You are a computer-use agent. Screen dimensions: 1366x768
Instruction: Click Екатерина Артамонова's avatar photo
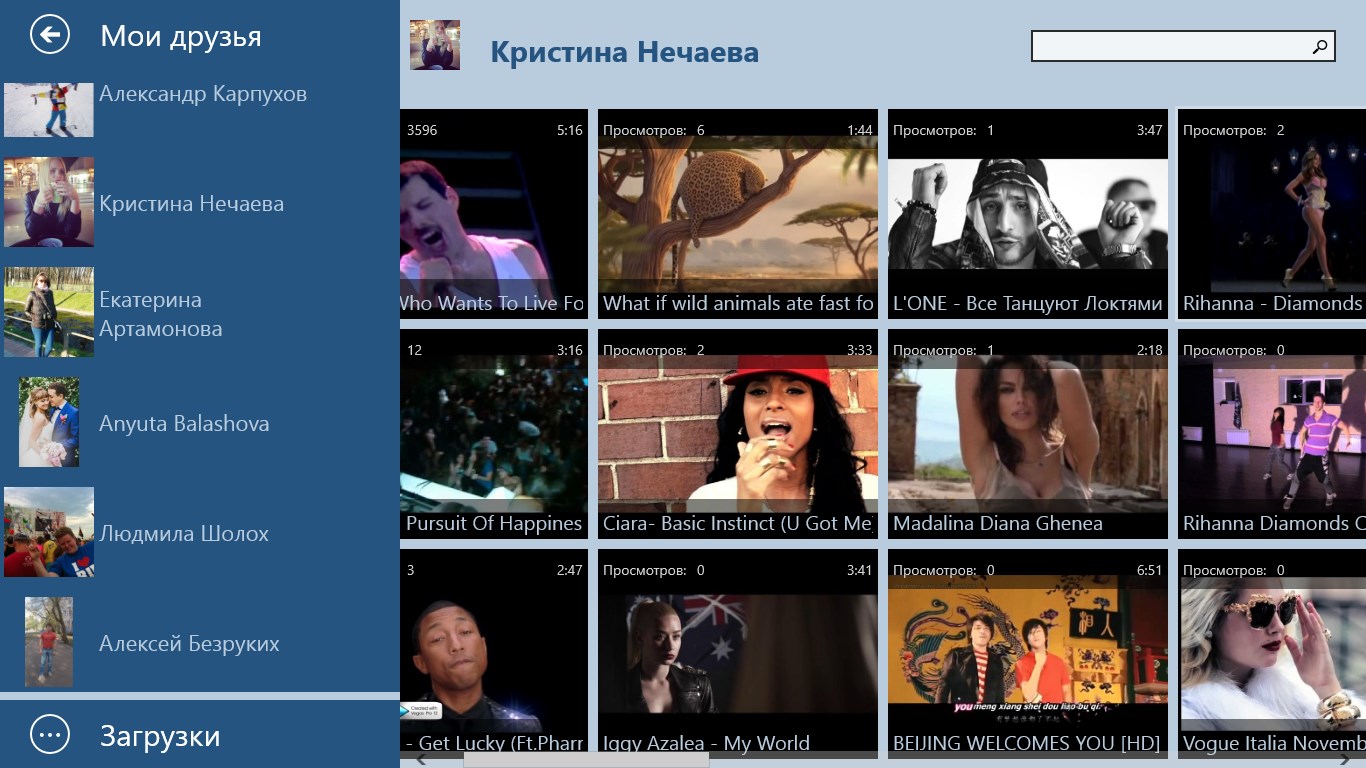point(49,312)
